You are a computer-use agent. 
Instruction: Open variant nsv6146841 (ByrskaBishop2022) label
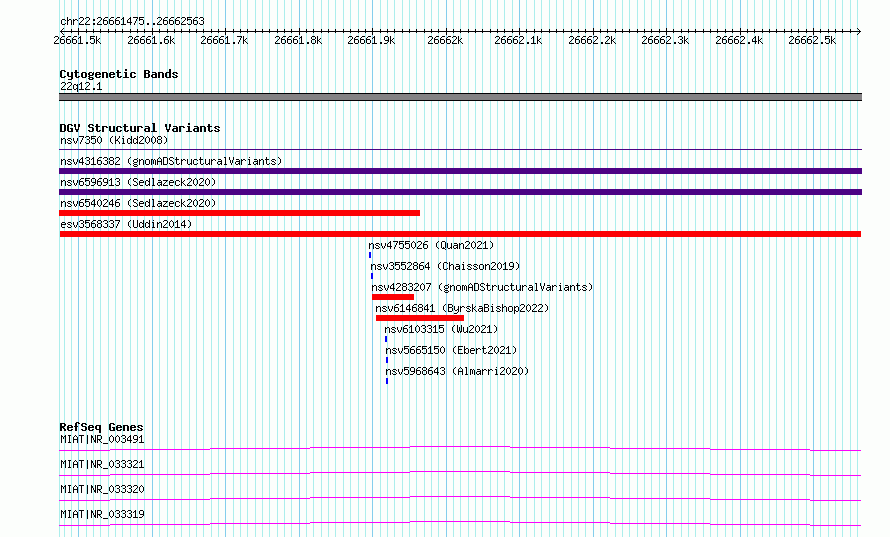462,308
